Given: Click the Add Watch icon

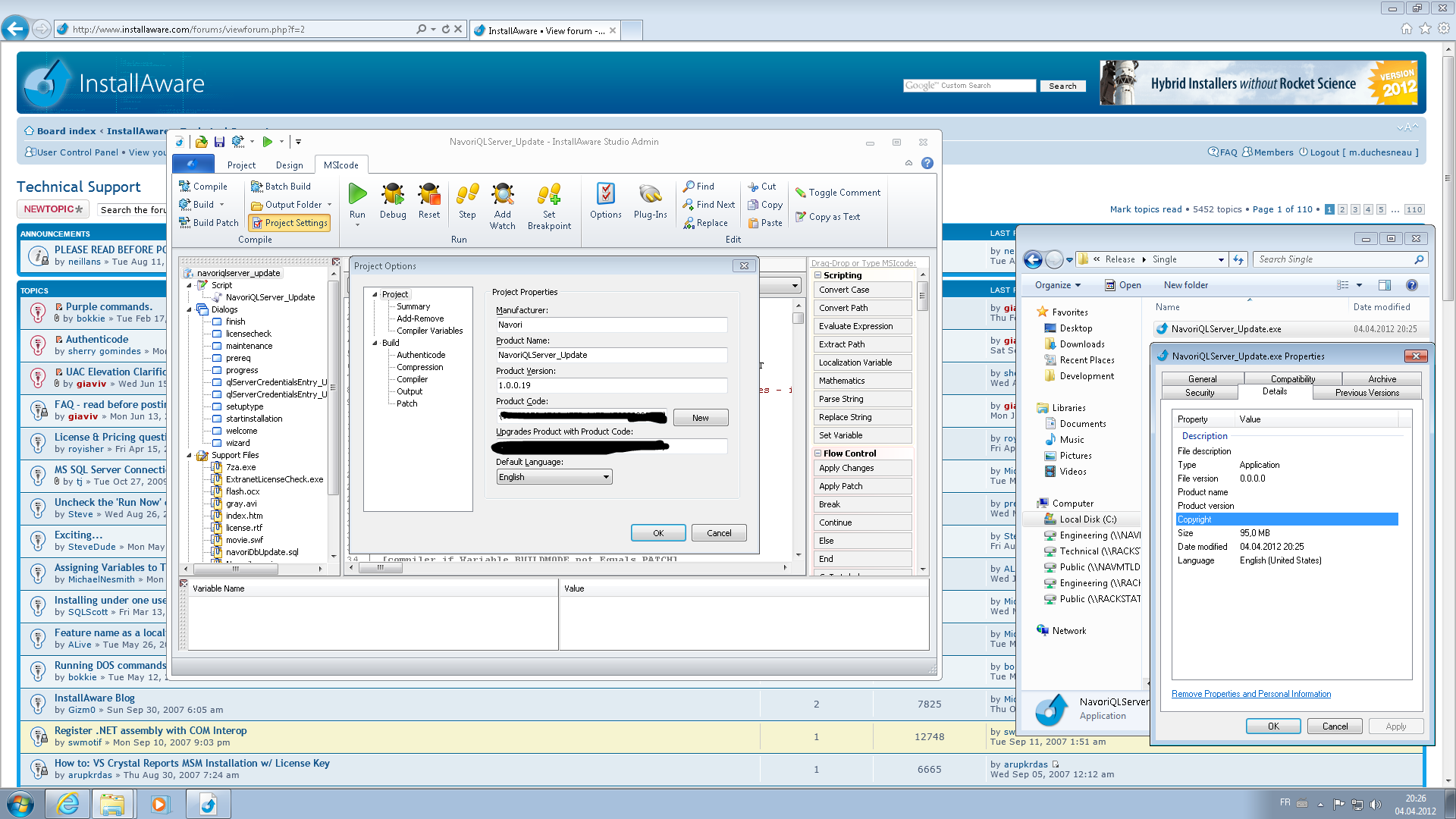Looking at the screenshot, I should [502, 194].
